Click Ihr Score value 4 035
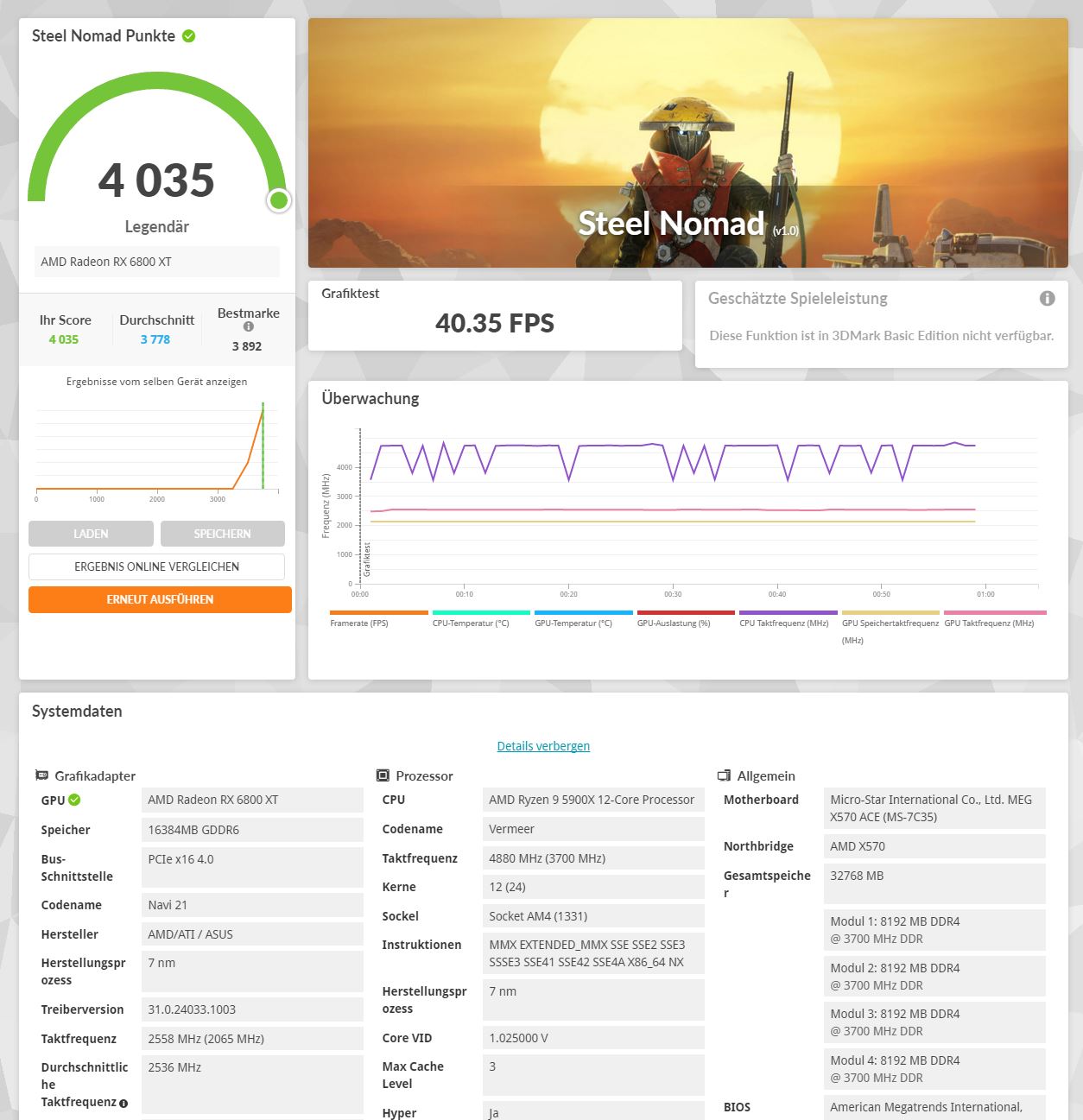 pos(64,339)
